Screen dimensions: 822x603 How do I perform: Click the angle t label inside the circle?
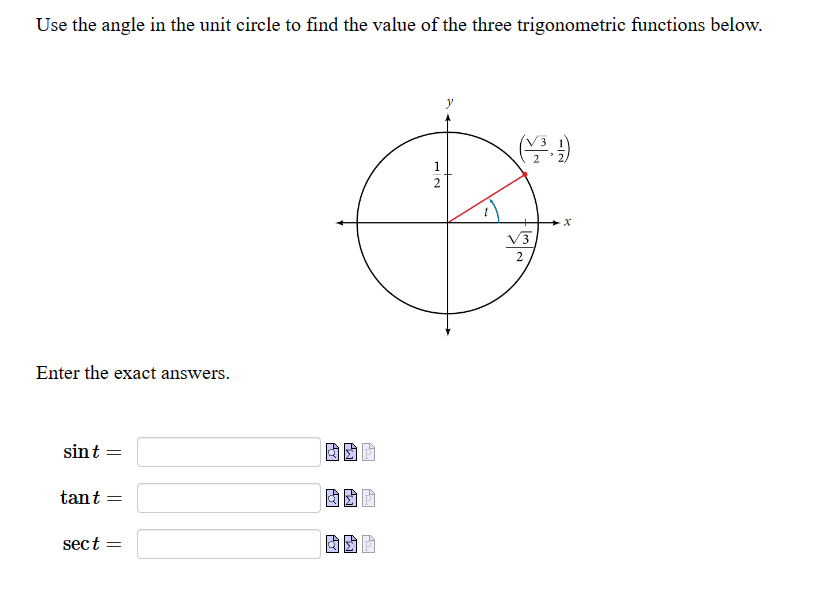[487, 210]
